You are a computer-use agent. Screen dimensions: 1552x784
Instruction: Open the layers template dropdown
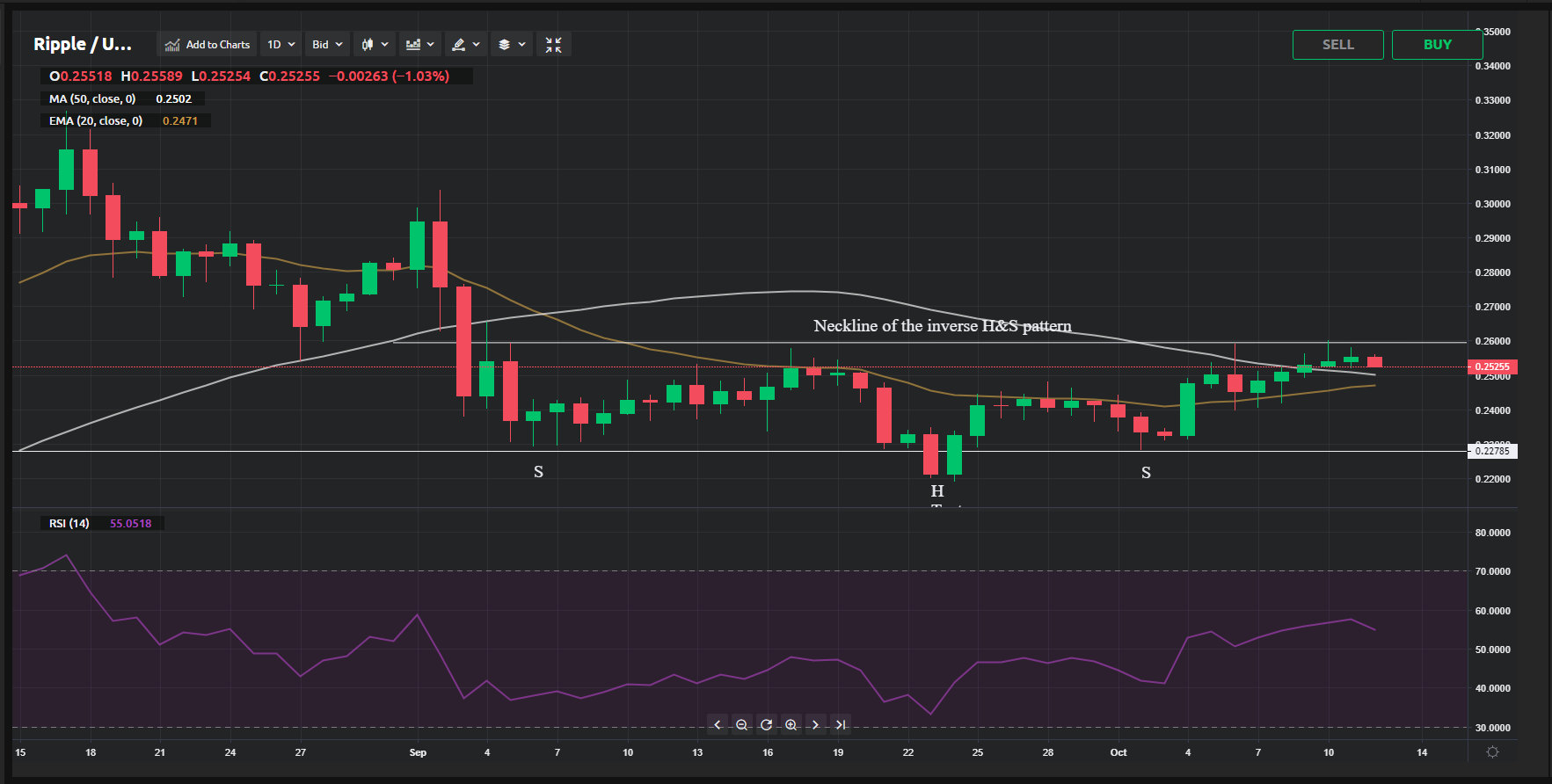tap(512, 45)
